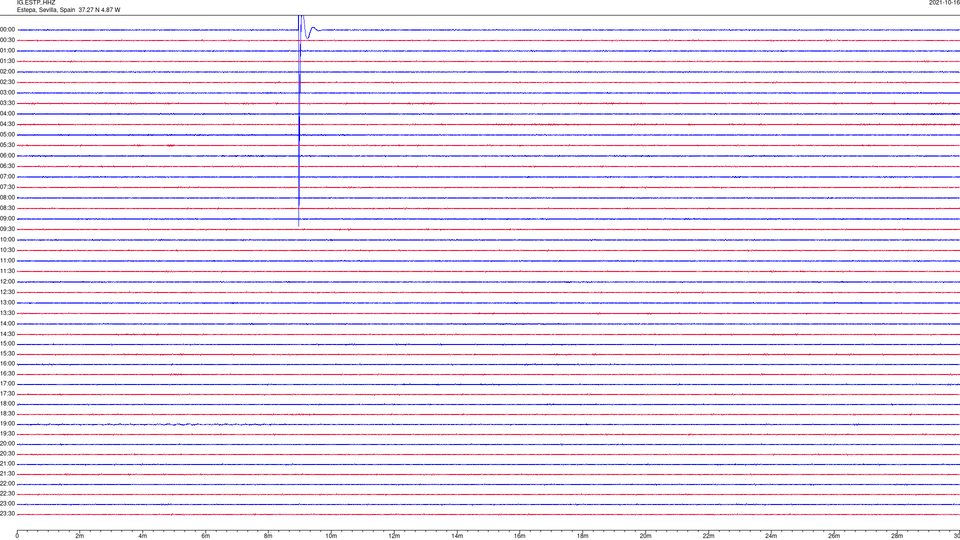Click the Estepa, Sevilla, Spain coordinates text

(x=69, y=10)
